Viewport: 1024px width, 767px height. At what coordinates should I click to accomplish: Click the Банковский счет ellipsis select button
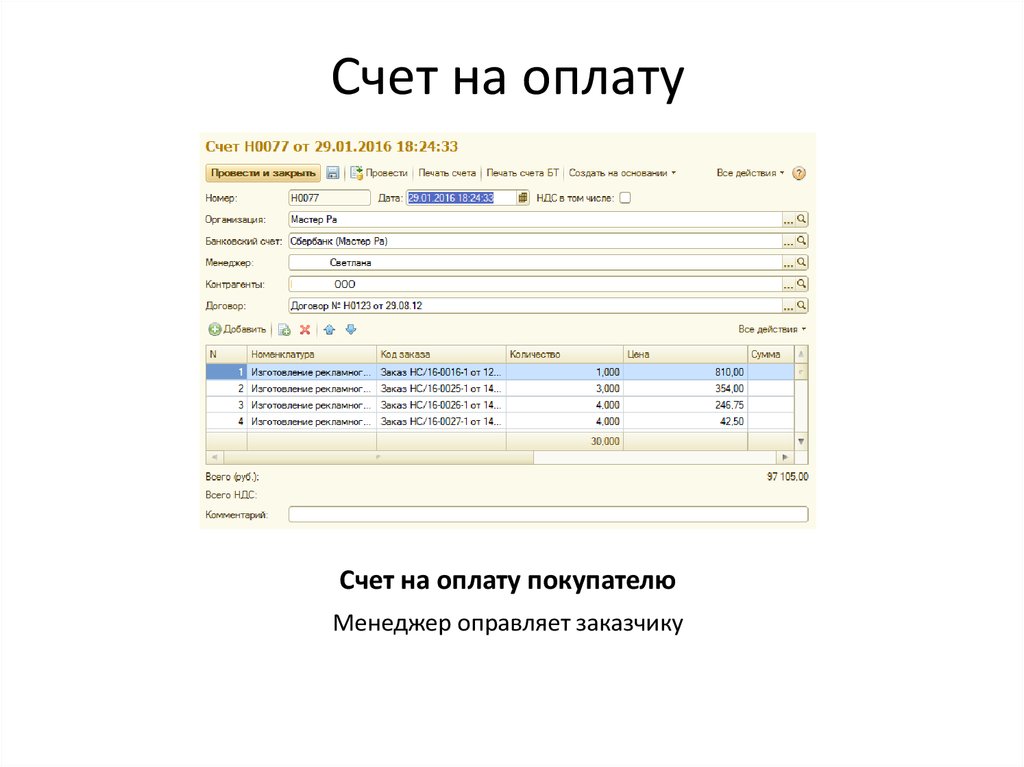pos(788,241)
